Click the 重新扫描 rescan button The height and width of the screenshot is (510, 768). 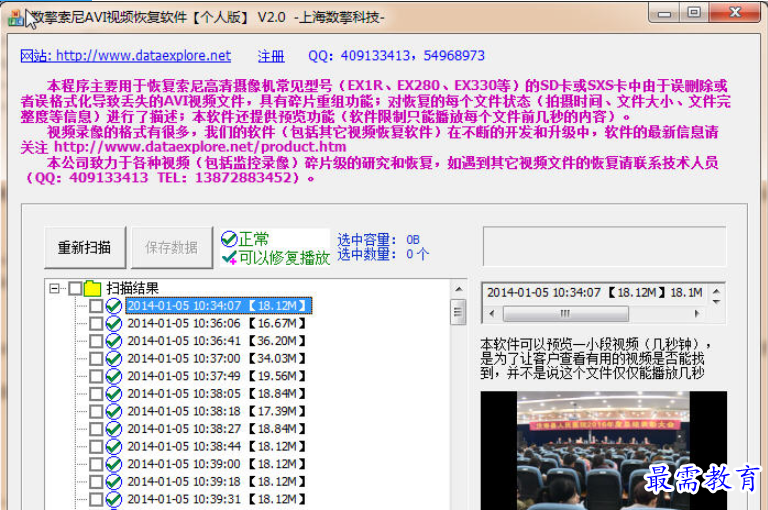pos(85,247)
